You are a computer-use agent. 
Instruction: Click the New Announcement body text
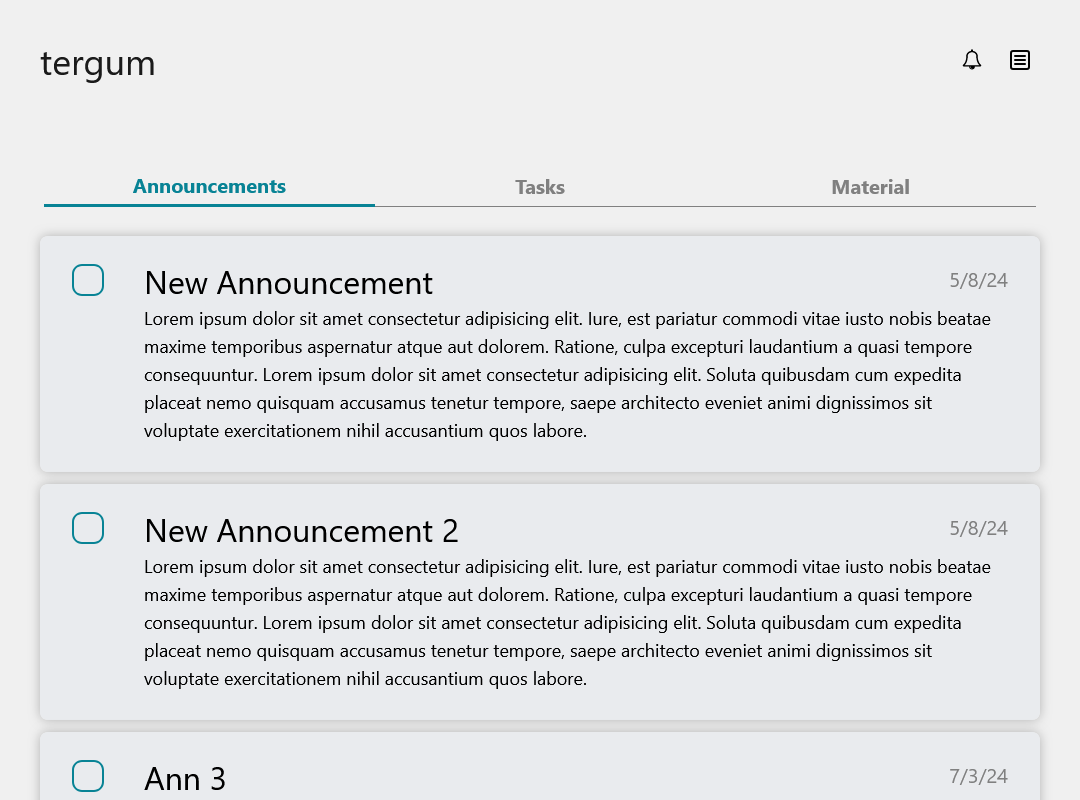[x=567, y=375]
